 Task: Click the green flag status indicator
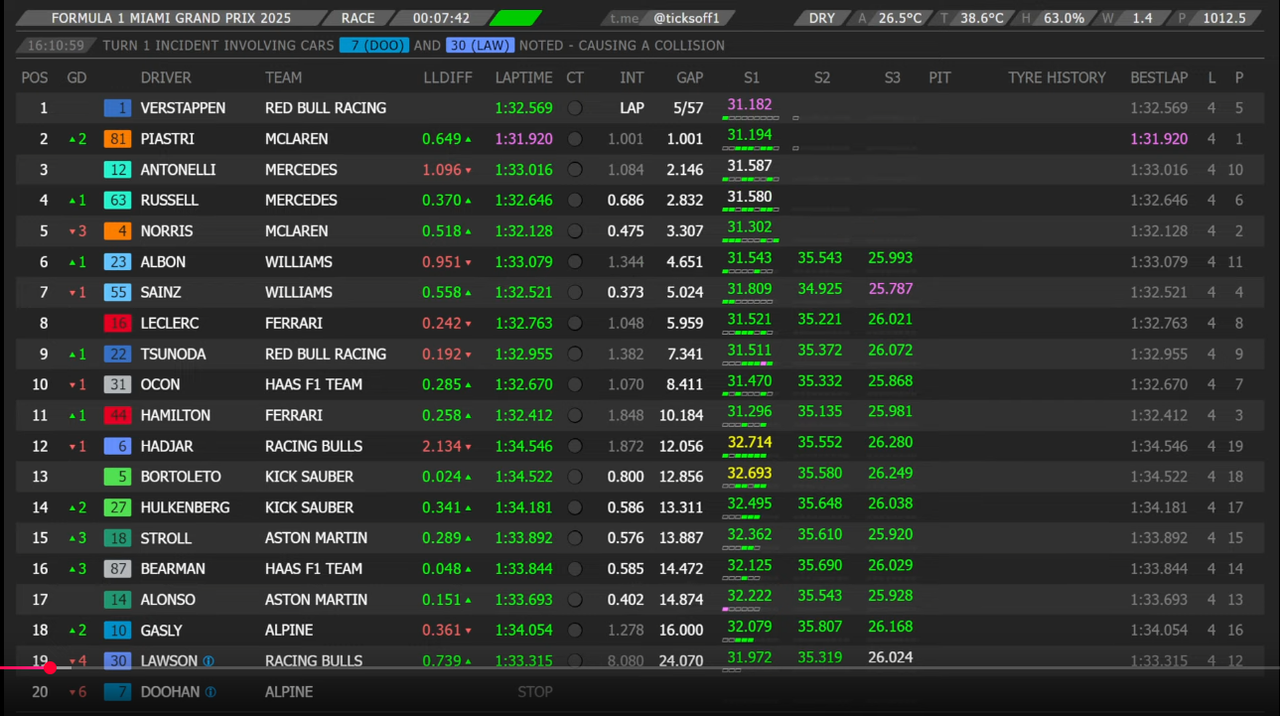(516, 18)
